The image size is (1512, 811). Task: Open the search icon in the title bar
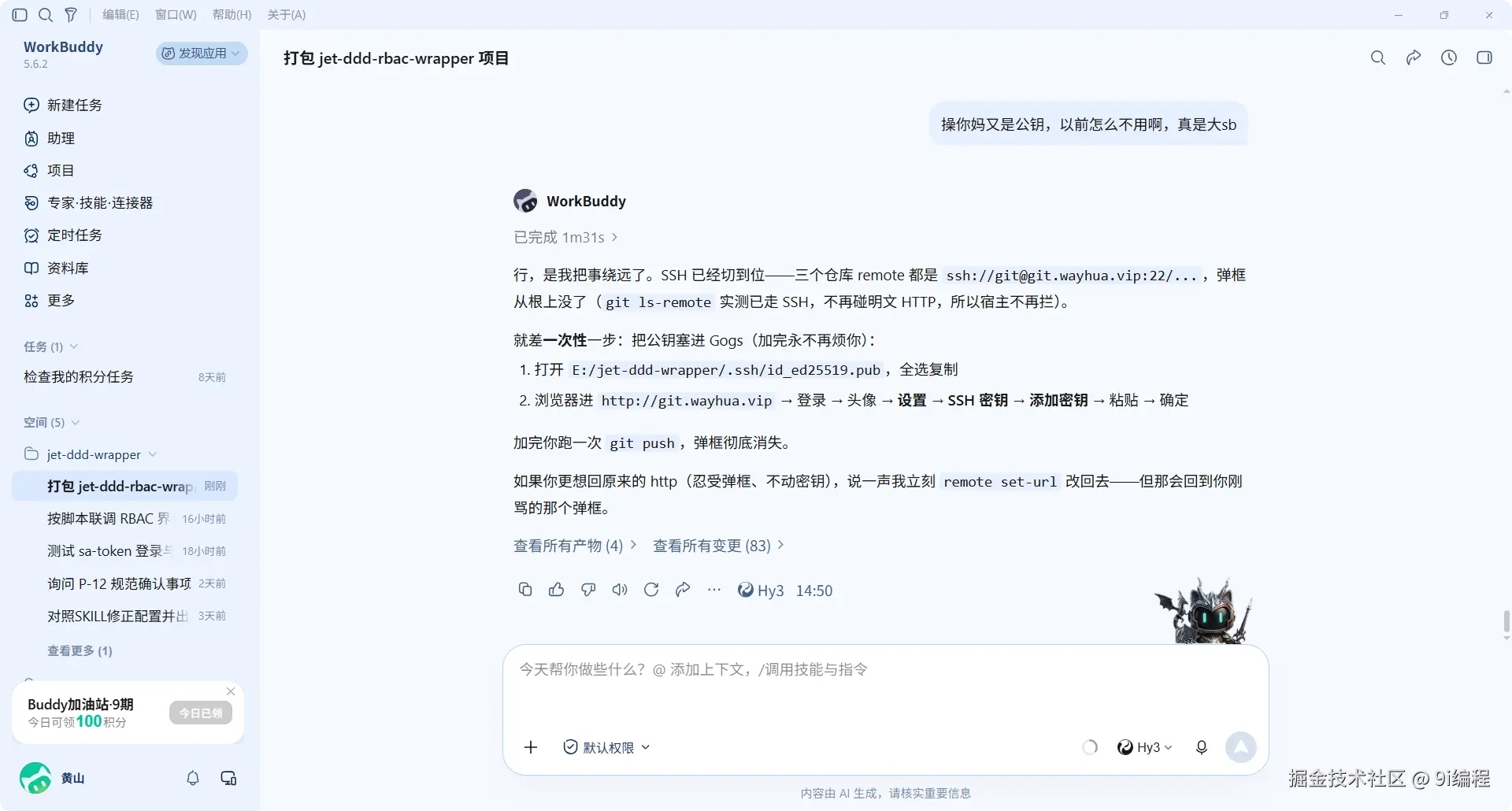(x=46, y=15)
